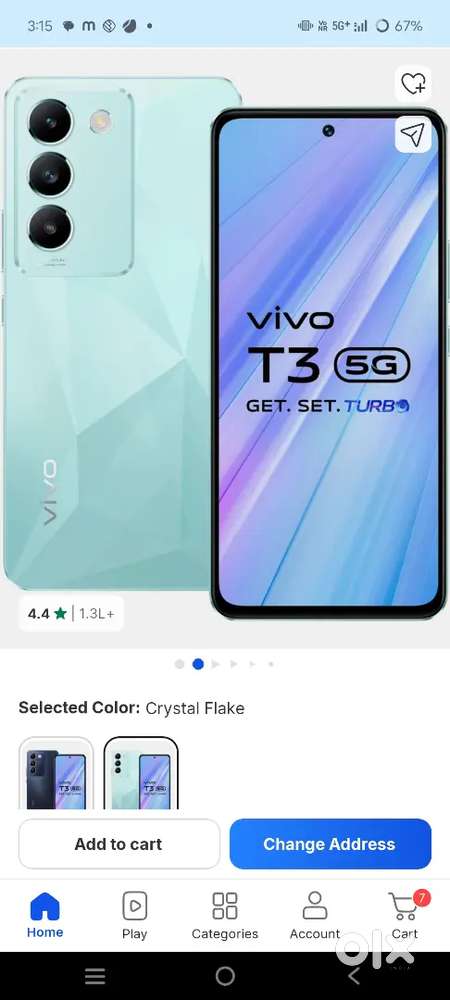This screenshot has width=450, height=1000.
Task: Tap the fourth carousel indicator
Action: [x=234, y=664]
